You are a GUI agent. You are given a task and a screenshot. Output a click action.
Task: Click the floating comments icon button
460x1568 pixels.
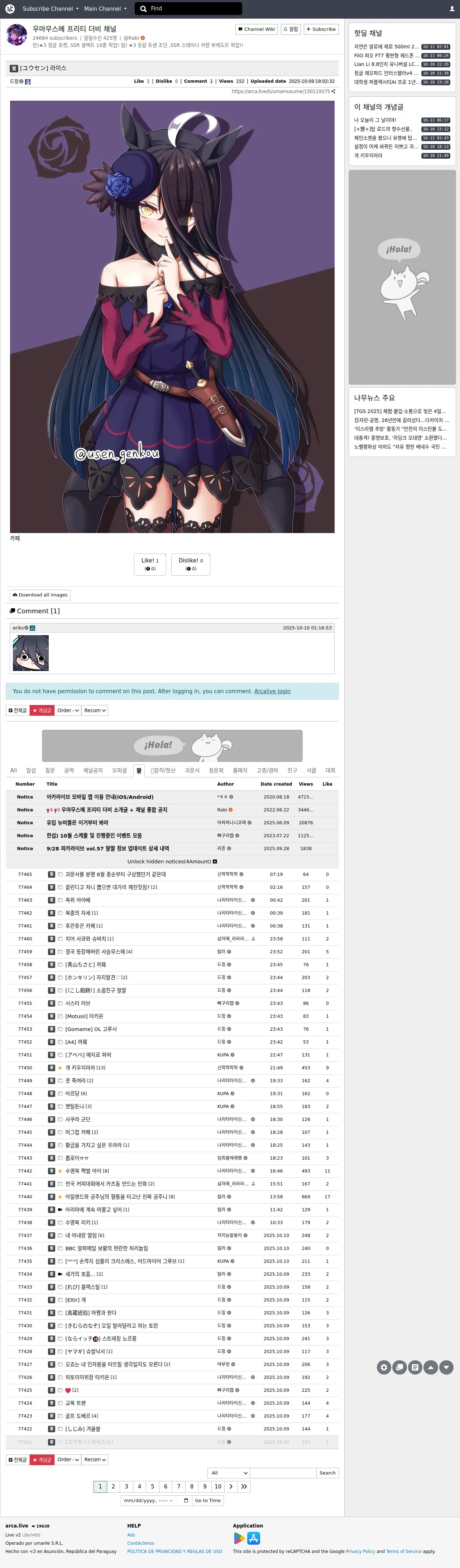pyautogui.click(x=400, y=1367)
